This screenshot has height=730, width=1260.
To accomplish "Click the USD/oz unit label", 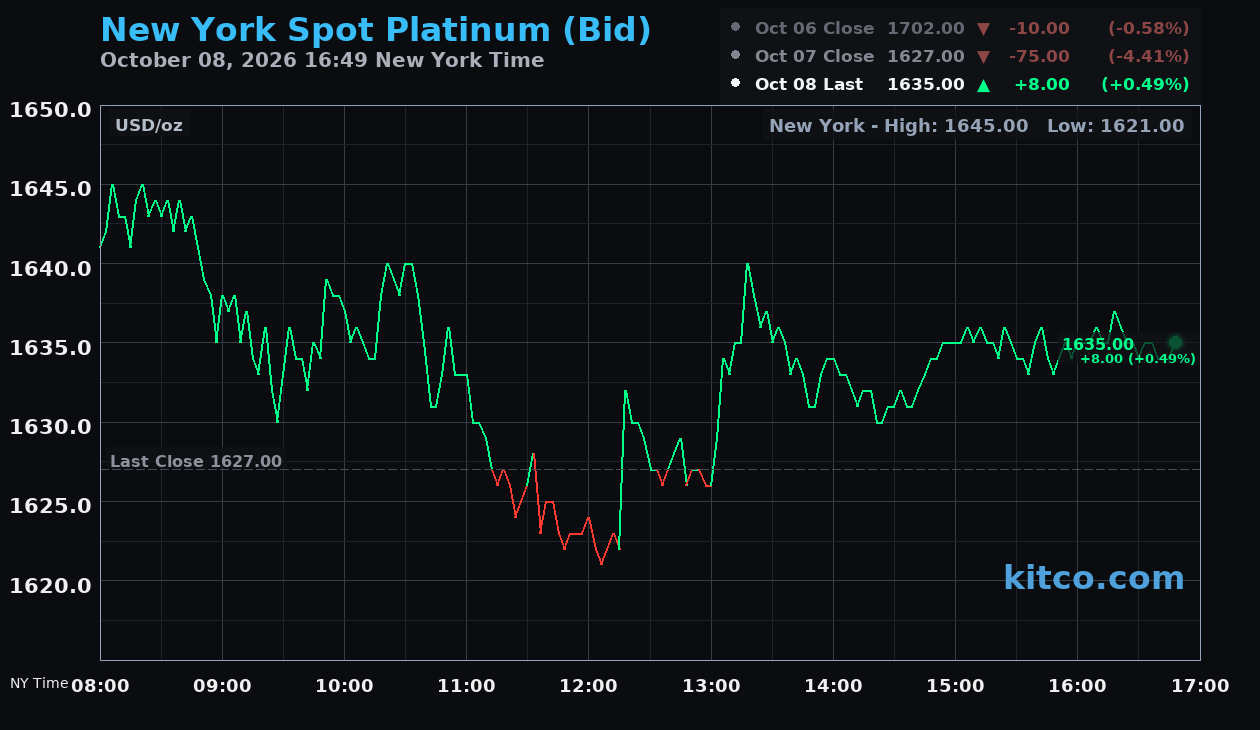I will pyautogui.click(x=149, y=126).
